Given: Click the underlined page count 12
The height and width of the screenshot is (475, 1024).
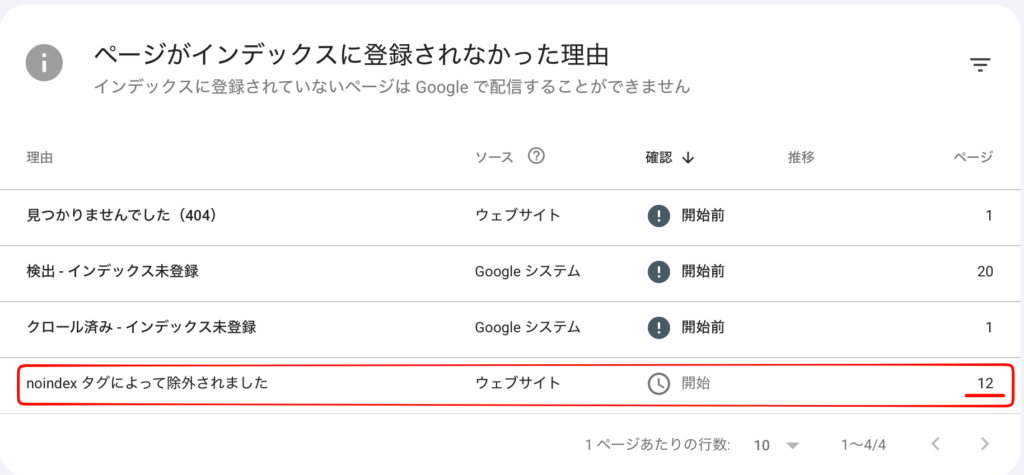Looking at the screenshot, I should click(x=985, y=384).
